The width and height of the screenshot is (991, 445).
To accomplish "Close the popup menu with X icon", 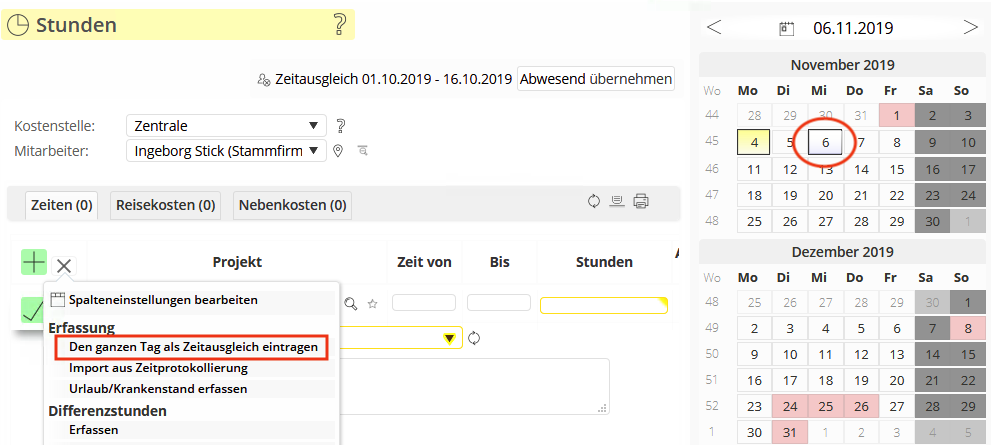I will pos(64,265).
